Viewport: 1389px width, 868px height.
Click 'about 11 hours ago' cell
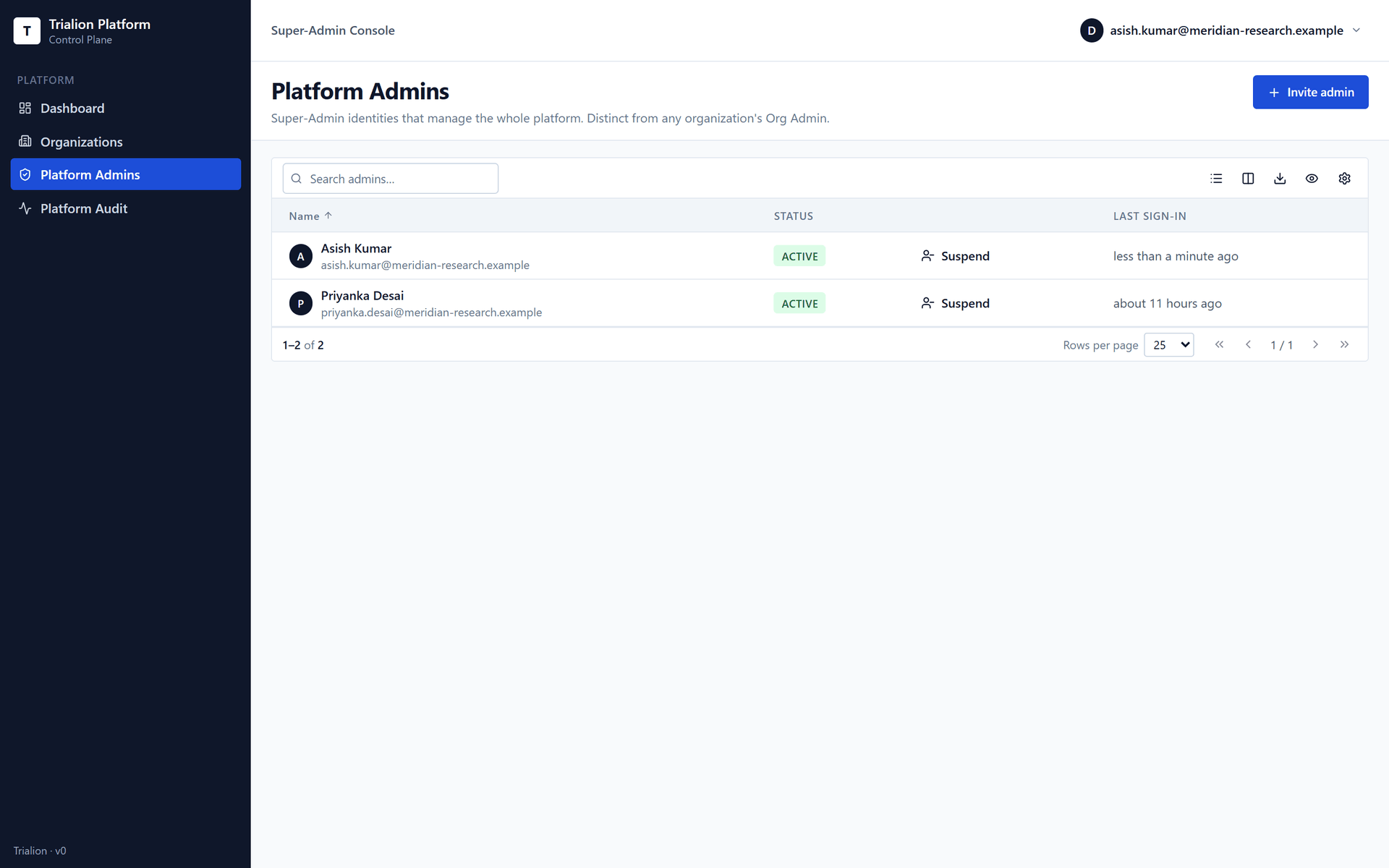1168,304
